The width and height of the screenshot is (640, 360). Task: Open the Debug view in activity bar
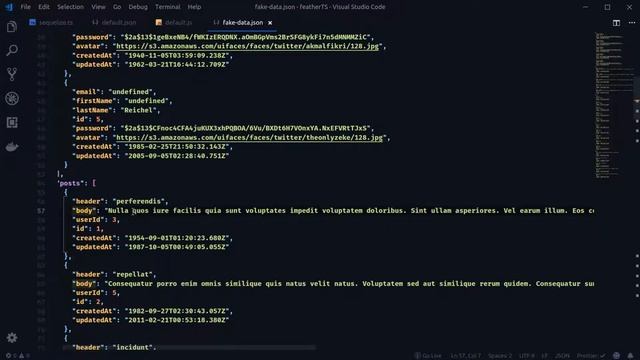click(12, 98)
